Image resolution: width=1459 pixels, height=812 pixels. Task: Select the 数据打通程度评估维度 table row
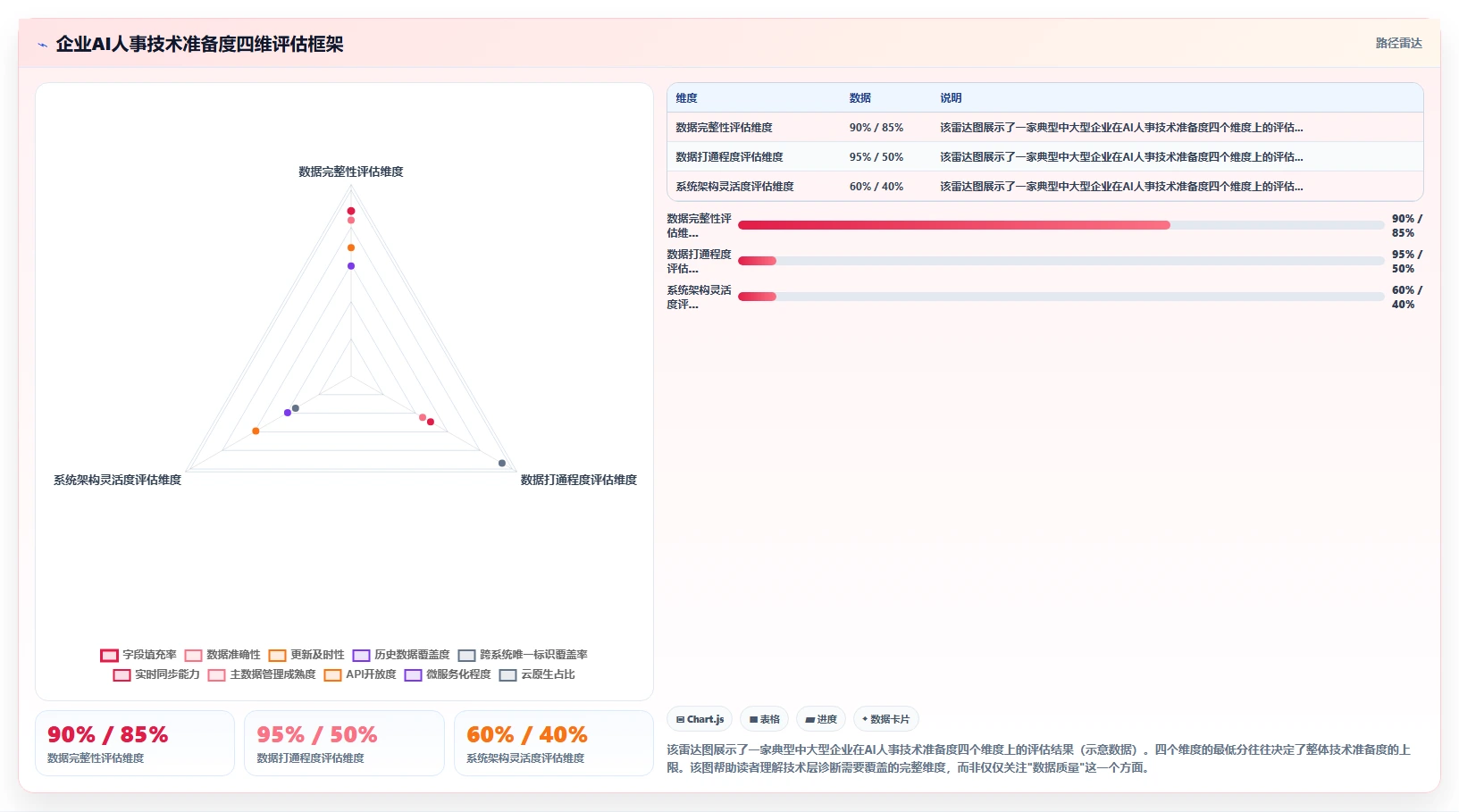point(1044,157)
